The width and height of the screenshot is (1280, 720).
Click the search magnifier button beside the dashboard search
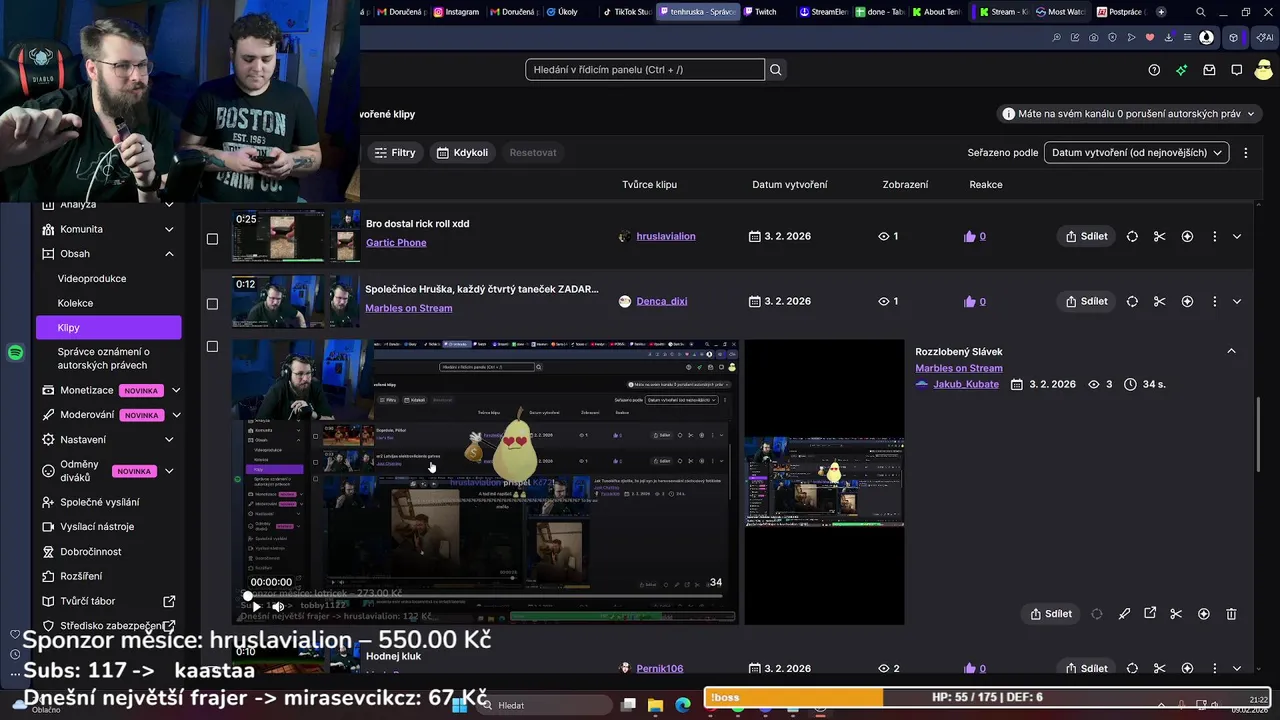pos(776,70)
